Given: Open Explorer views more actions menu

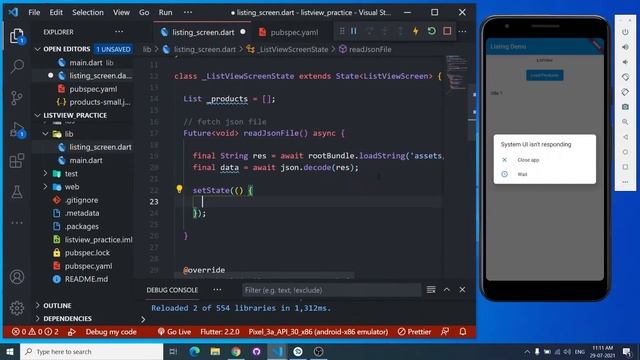Looking at the screenshot, I should [x=119, y=32].
